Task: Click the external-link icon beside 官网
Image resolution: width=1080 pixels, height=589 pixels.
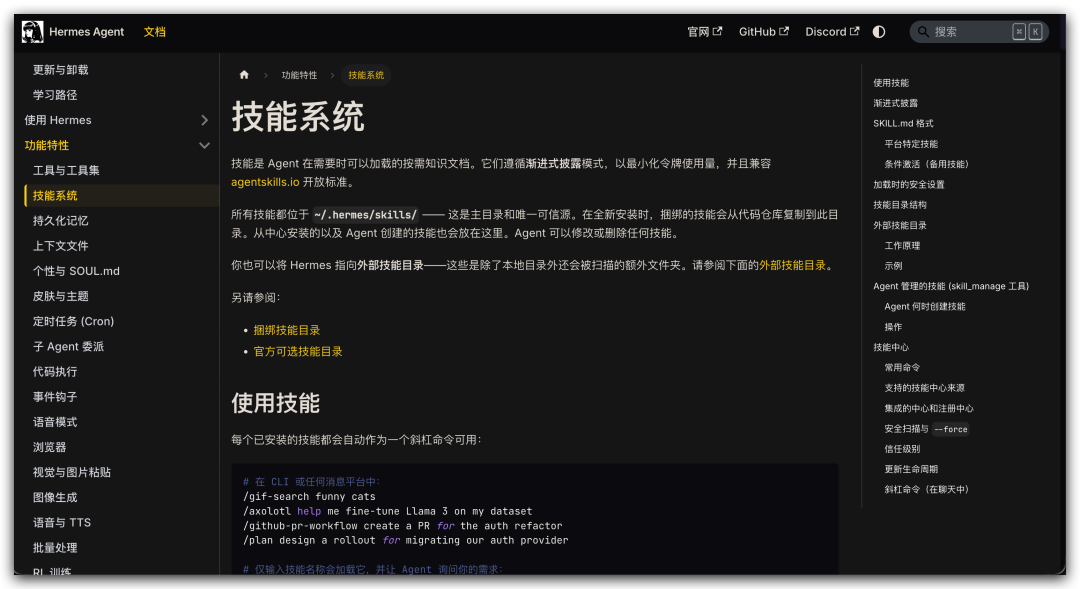Action: [x=716, y=31]
